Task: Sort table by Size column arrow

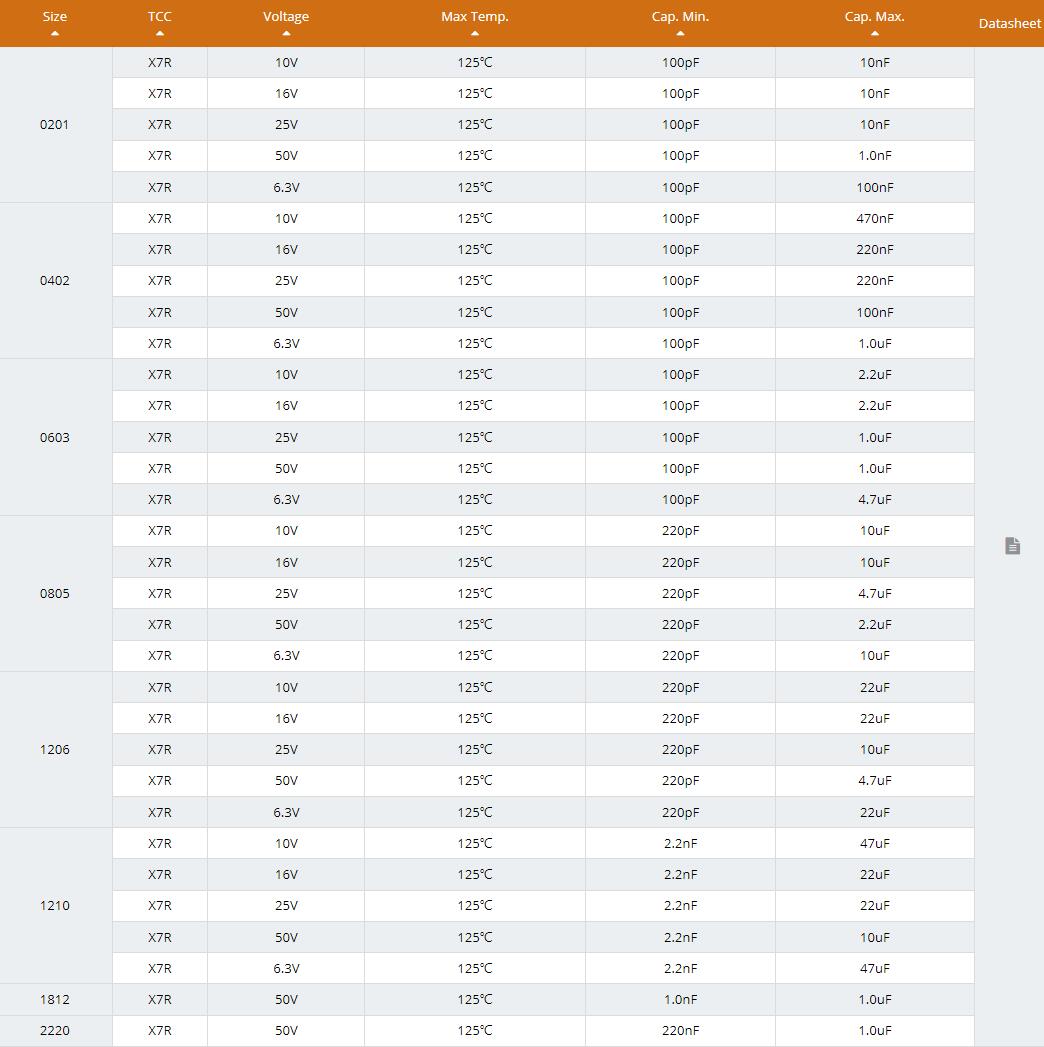Action: 55,33
